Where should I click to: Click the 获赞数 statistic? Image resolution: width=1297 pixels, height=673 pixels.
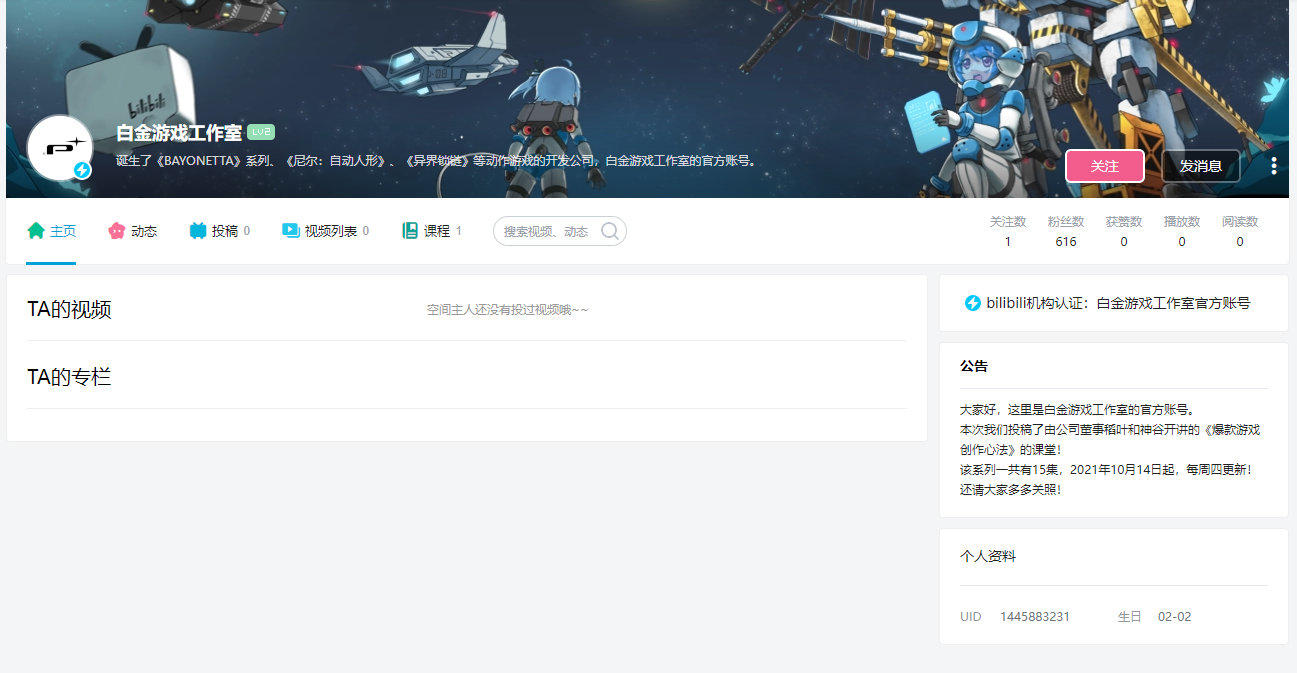coord(1124,231)
